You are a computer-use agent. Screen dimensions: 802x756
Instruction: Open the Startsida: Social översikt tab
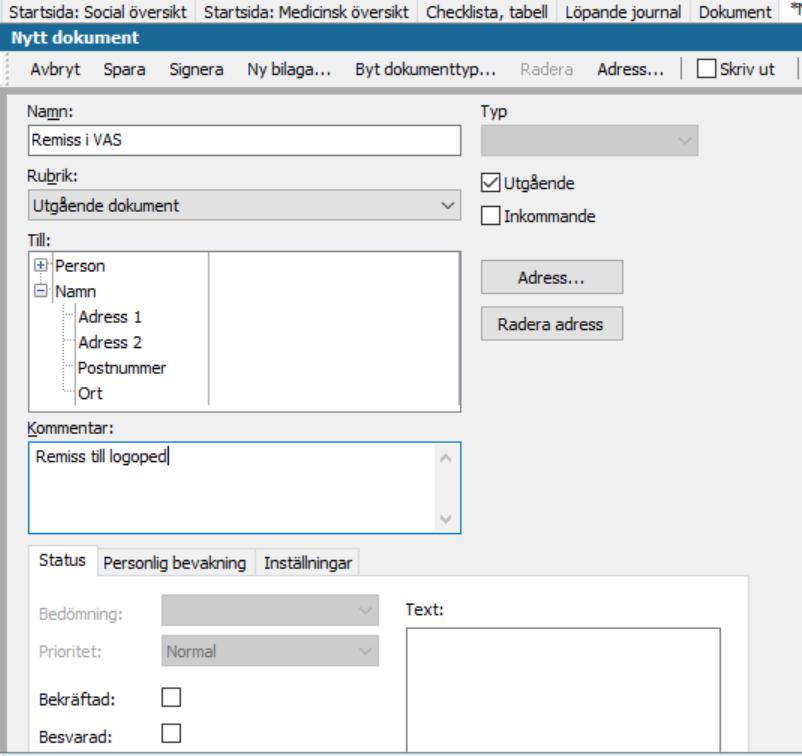pyautogui.click(x=98, y=12)
